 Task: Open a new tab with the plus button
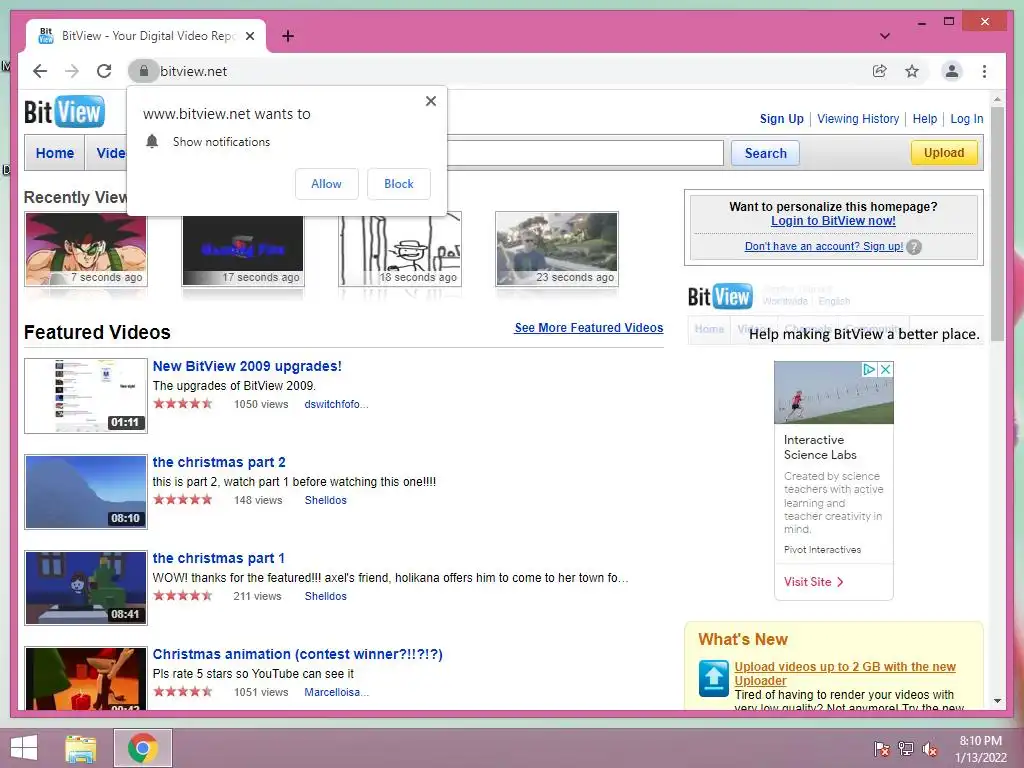[288, 36]
